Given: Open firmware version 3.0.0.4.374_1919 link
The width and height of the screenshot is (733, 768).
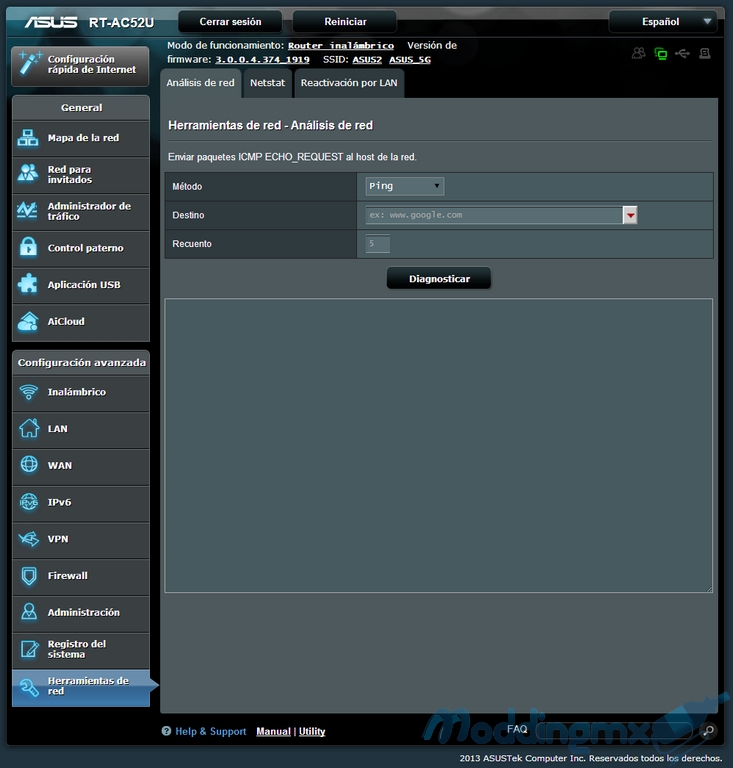Looking at the screenshot, I should [262, 60].
